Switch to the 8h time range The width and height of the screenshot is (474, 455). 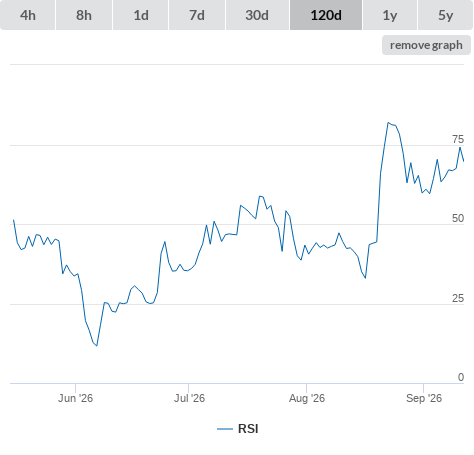tap(84, 15)
